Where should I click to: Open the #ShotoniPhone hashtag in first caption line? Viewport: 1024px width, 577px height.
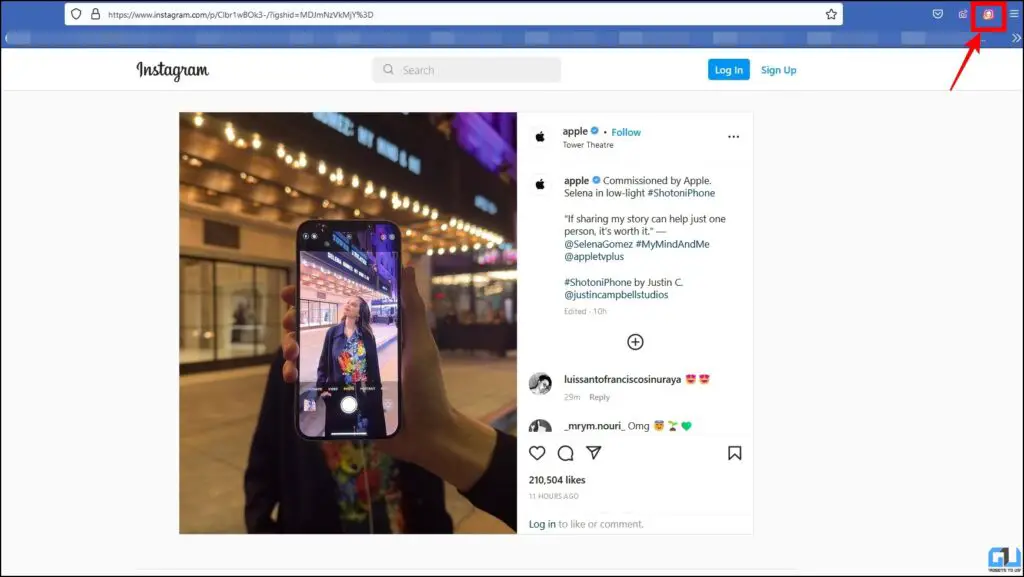coord(681,193)
